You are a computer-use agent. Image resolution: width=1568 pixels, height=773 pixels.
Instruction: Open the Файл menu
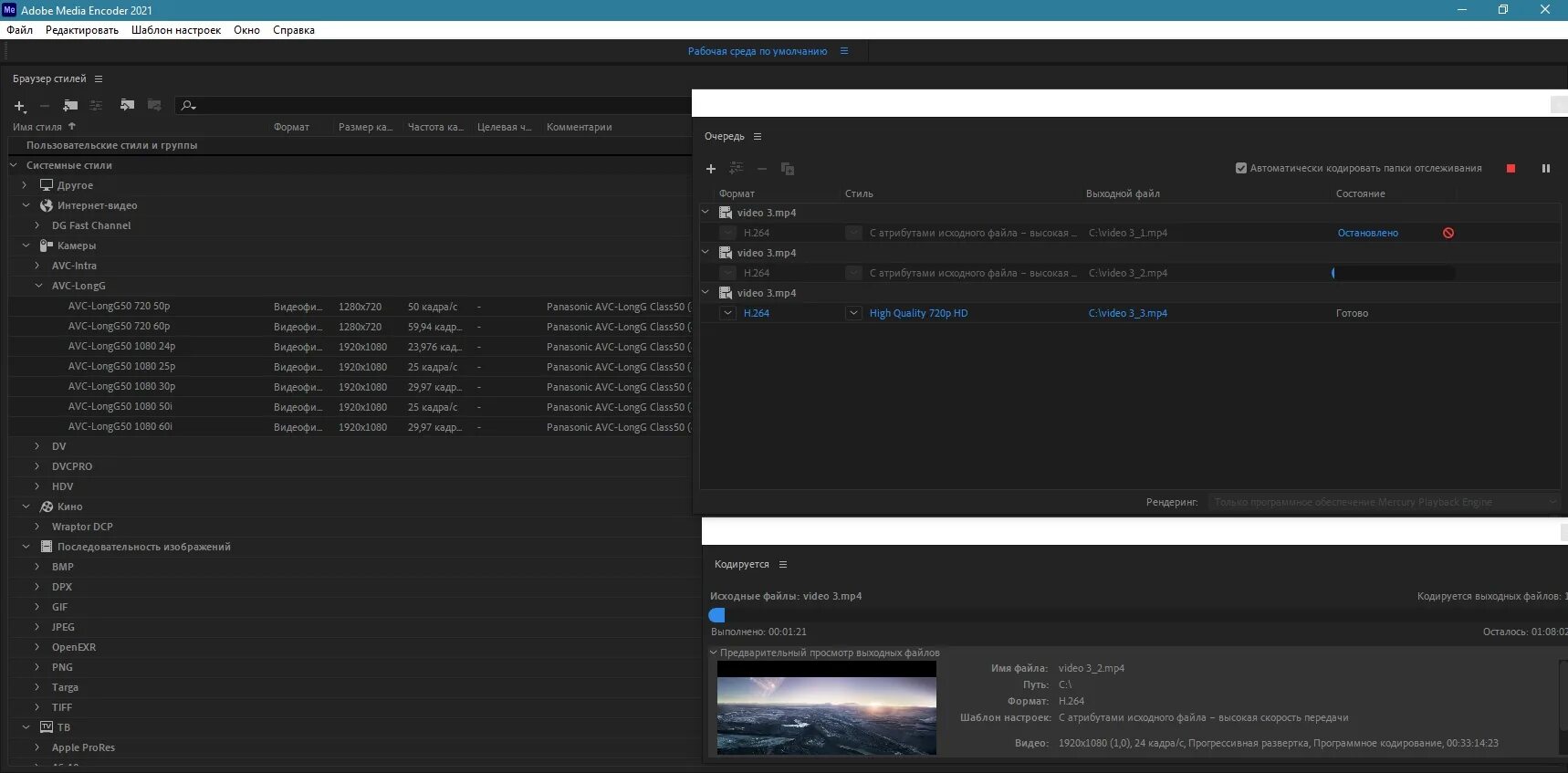19,30
